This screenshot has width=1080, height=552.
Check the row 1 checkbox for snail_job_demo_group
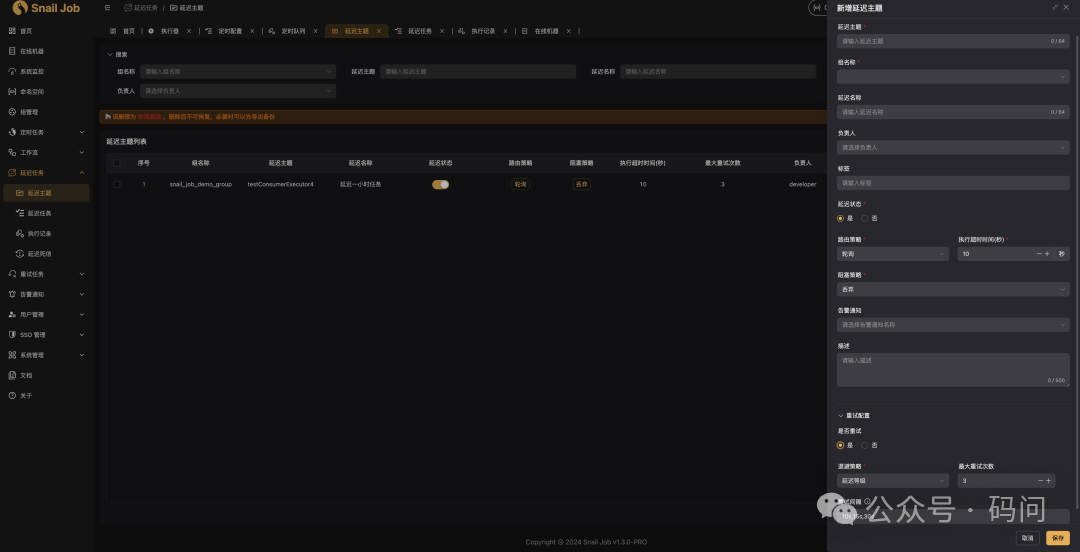pyautogui.click(x=116, y=184)
